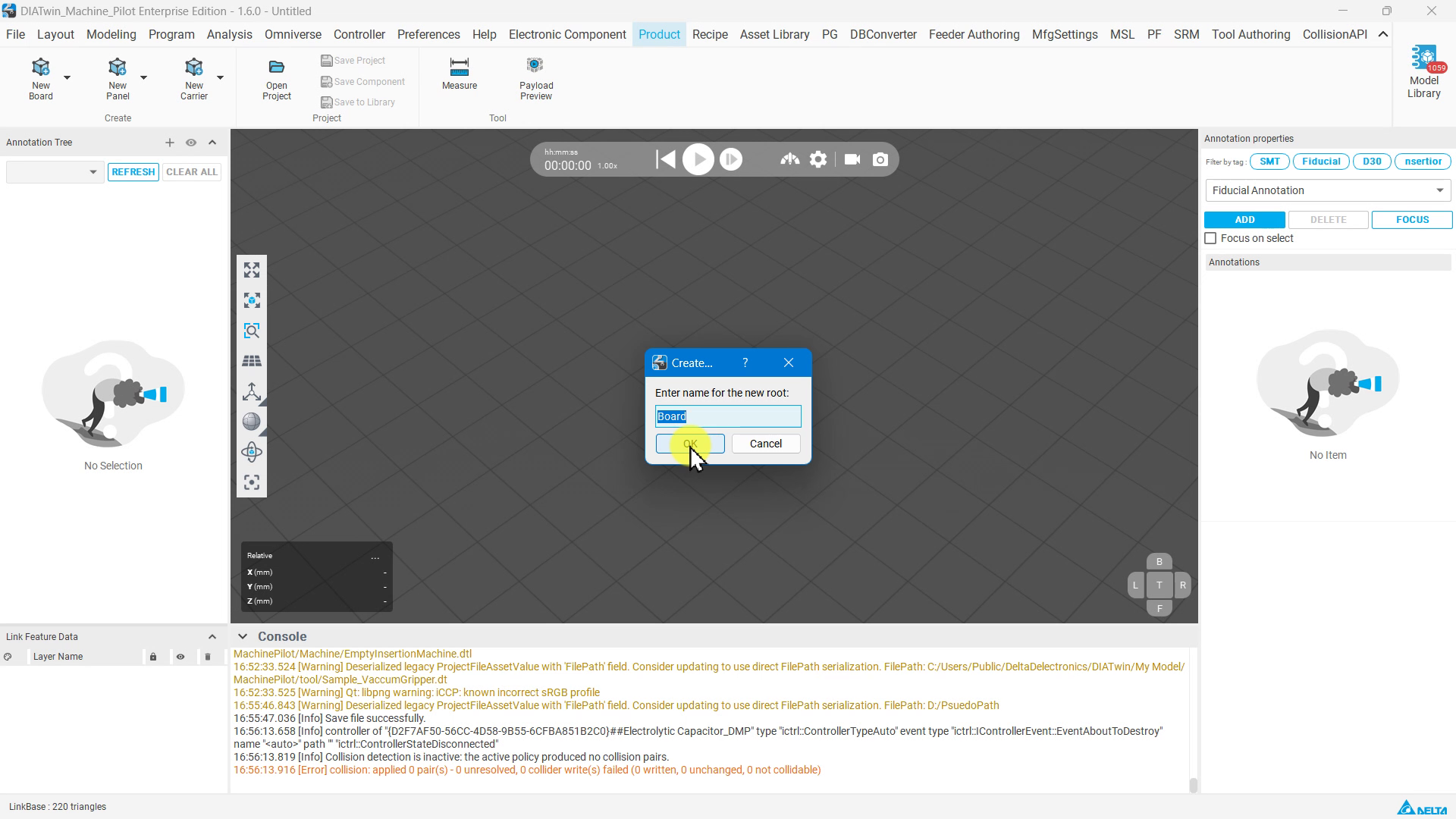Open the Annotation Tree filter combo box

tap(55, 172)
